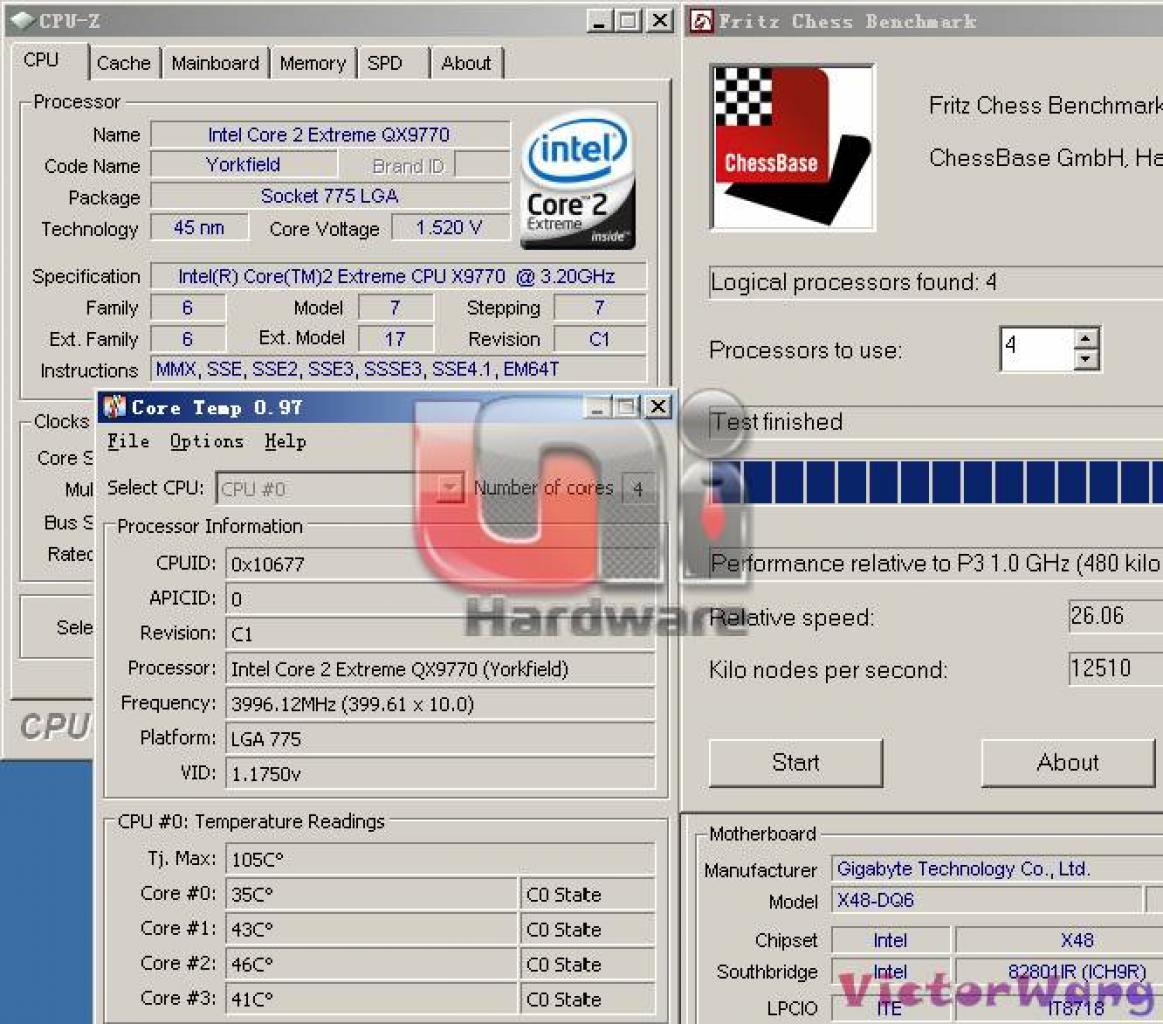The width and height of the screenshot is (1163, 1024).
Task: Click the Instructions field MMX, SSE list
Action: pyautogui.click(x=398, y=369)
